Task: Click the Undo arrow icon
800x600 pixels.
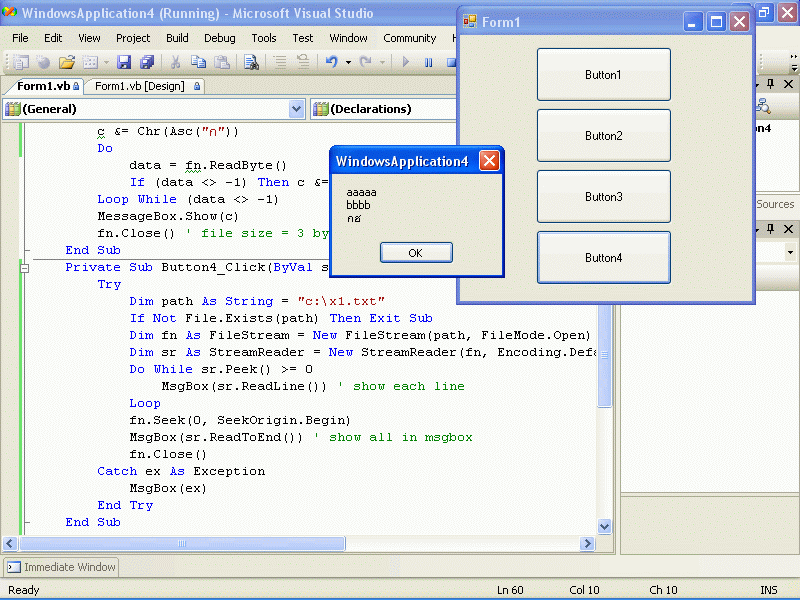Action: pyautogui.click(x=331, y=62)
